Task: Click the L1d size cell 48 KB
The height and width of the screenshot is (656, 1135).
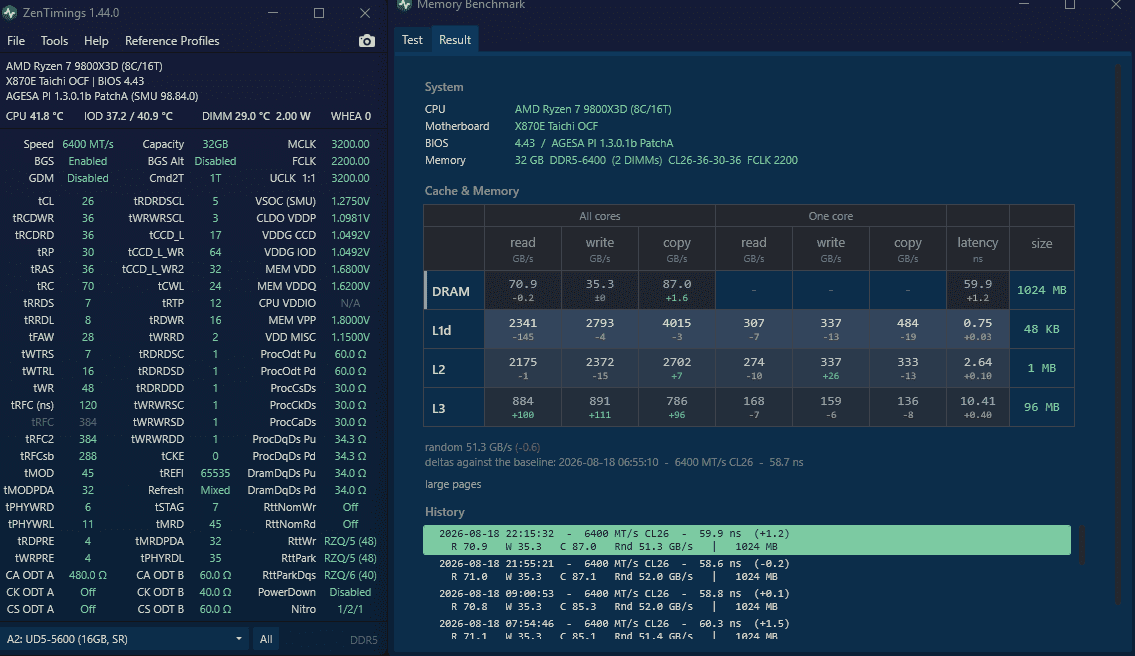Action: coord(1042,329)
